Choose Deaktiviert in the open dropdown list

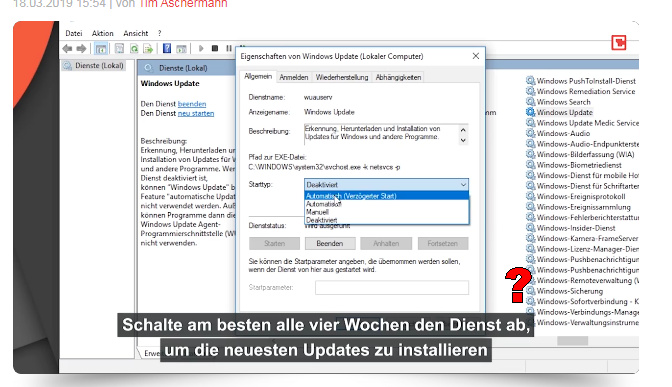[x=386, y=220]
